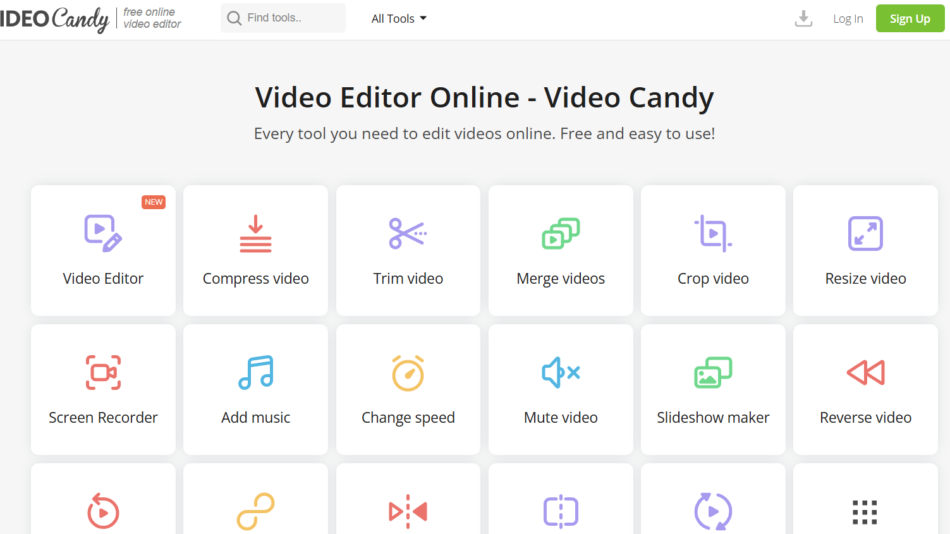
Task: Click the Mute video text label
Action: click(x=560, y=417)
